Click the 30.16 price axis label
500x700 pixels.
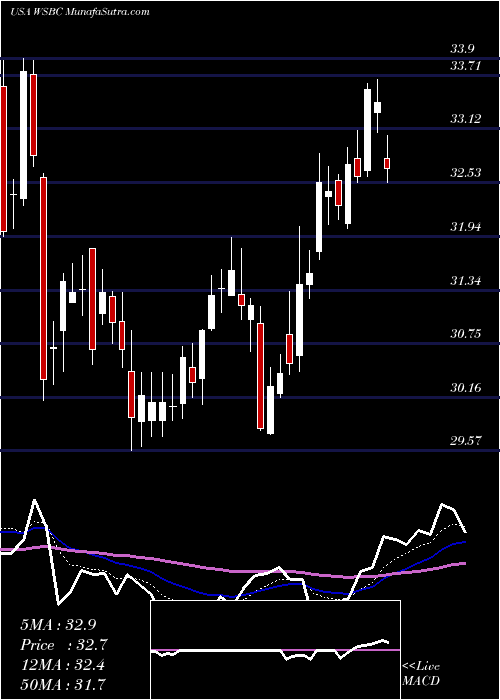[466, 388]
